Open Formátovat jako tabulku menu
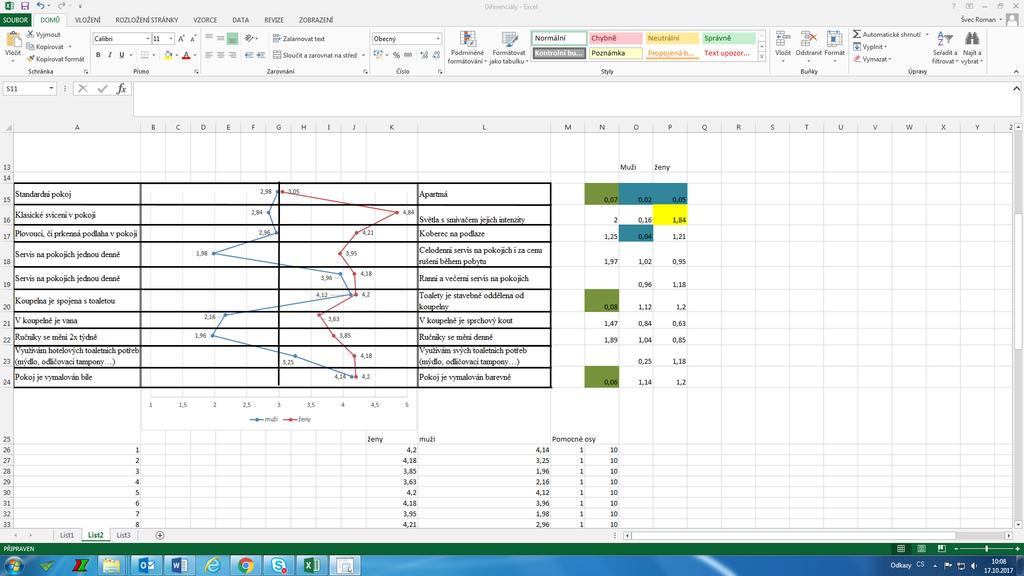The width and height of the screenshot is (1024, 576). pyautogui.click(x=509, y=48)
